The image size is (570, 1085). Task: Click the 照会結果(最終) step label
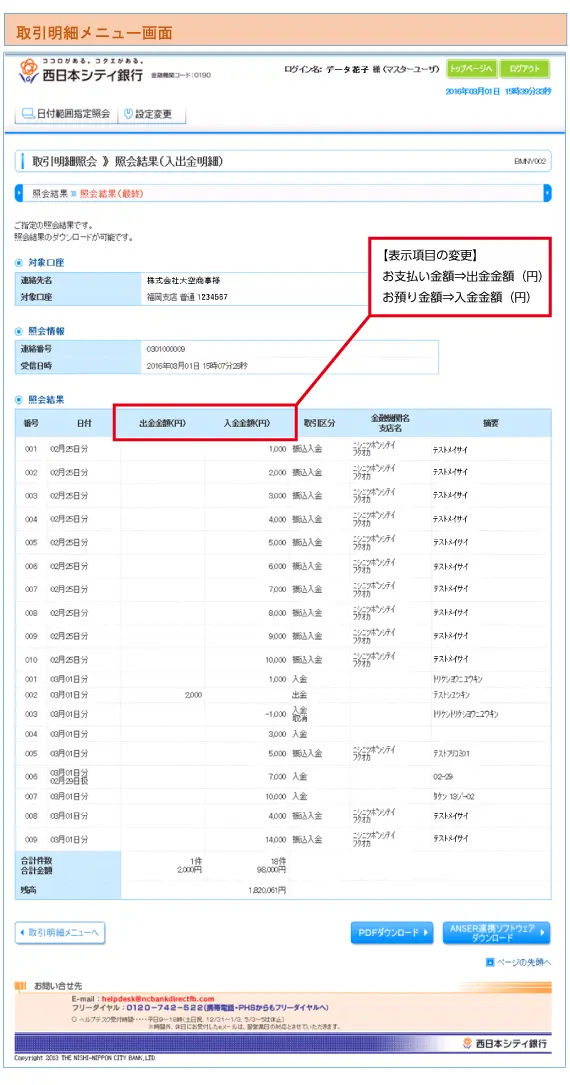pos(111,194)
